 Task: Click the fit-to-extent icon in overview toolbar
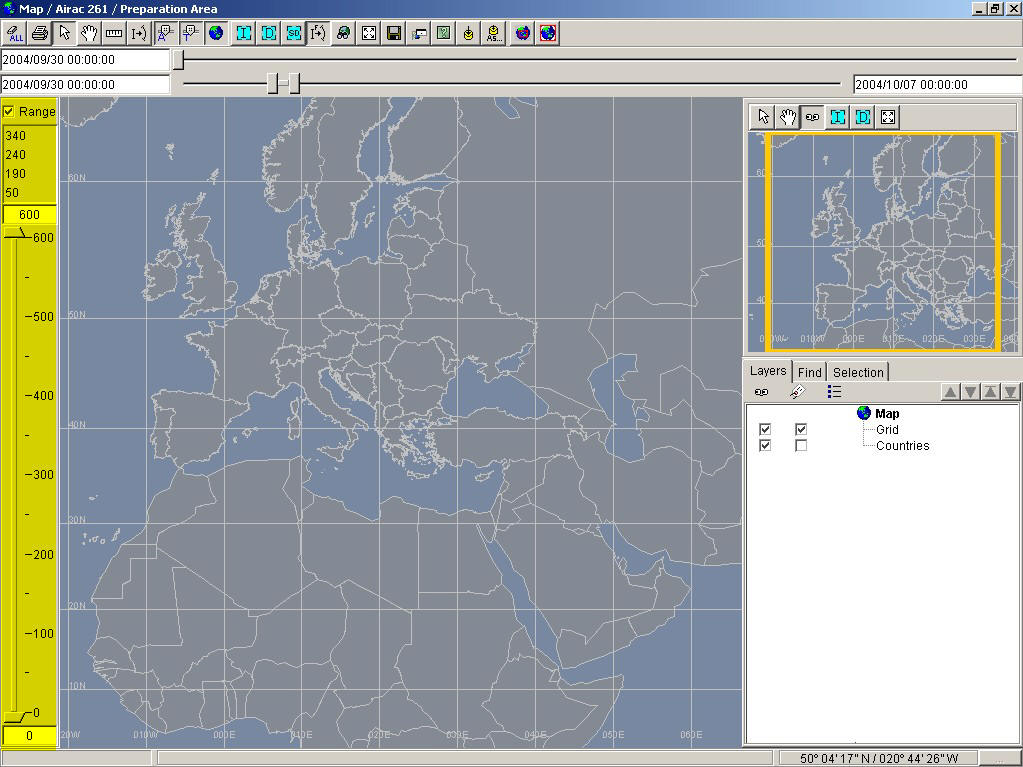click(x=887, y=117)
